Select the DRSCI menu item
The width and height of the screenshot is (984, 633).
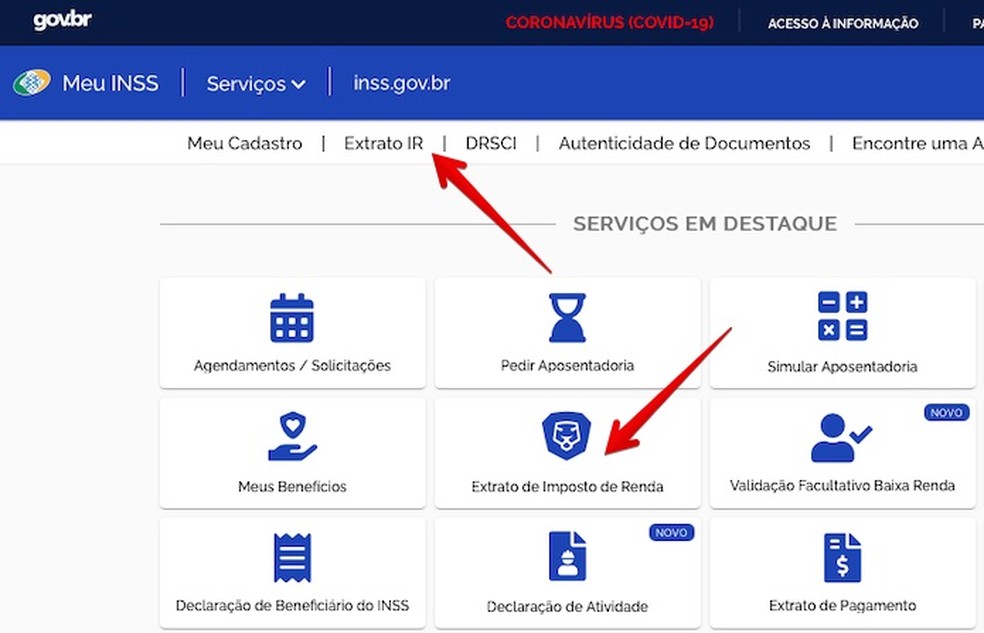pos(491,144)
